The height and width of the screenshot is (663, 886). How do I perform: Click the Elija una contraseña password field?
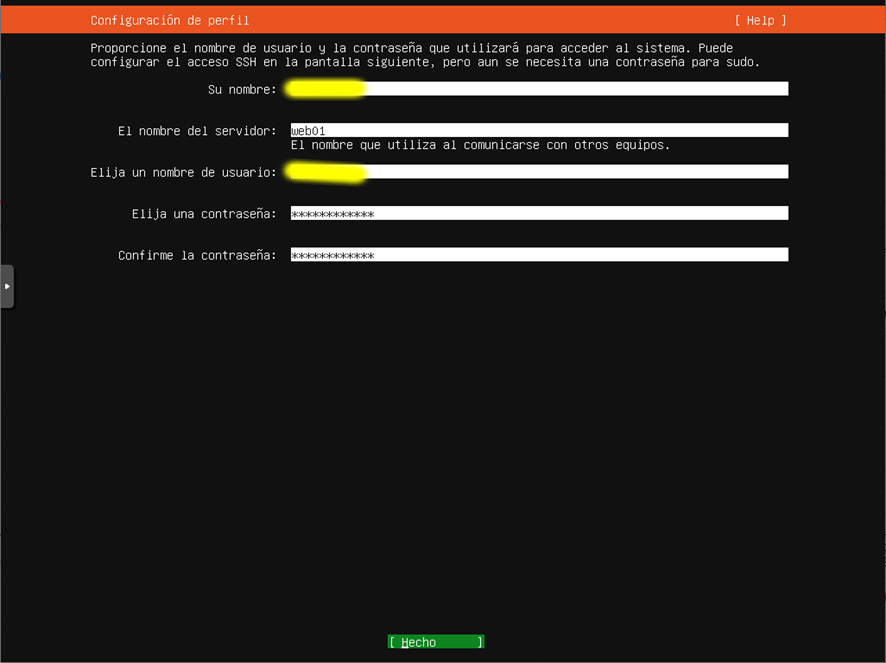pos(539,213)
